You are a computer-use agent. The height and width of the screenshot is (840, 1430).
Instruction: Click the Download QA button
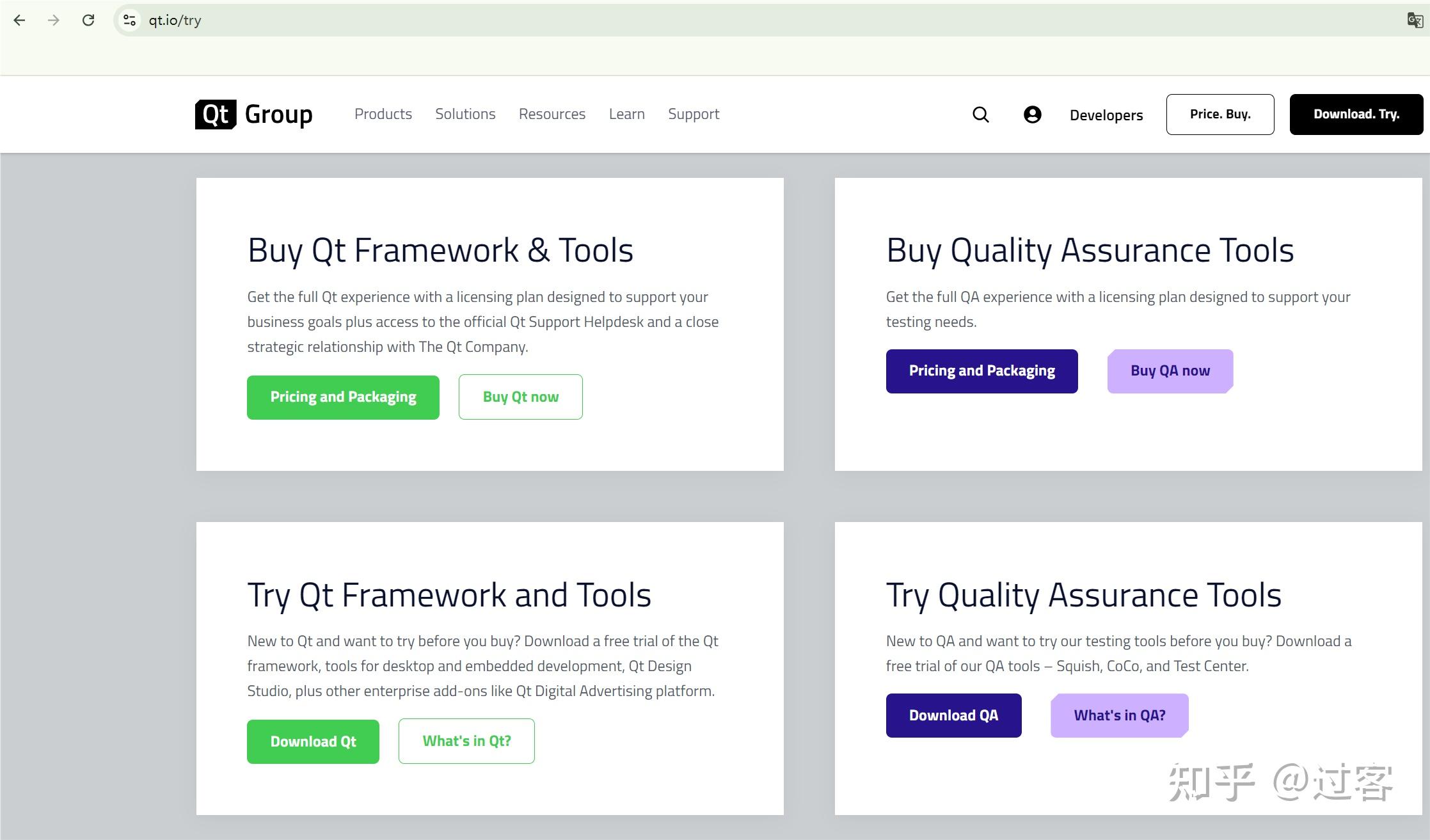pyautogui.click(x=953, y=715)
